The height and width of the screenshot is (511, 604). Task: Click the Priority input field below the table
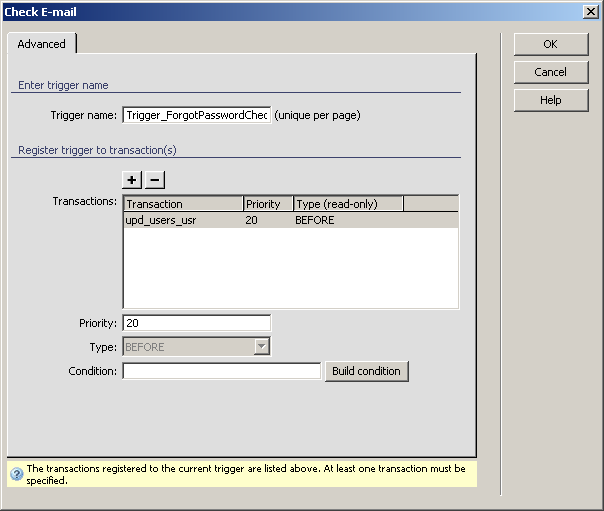click(196, 323)
